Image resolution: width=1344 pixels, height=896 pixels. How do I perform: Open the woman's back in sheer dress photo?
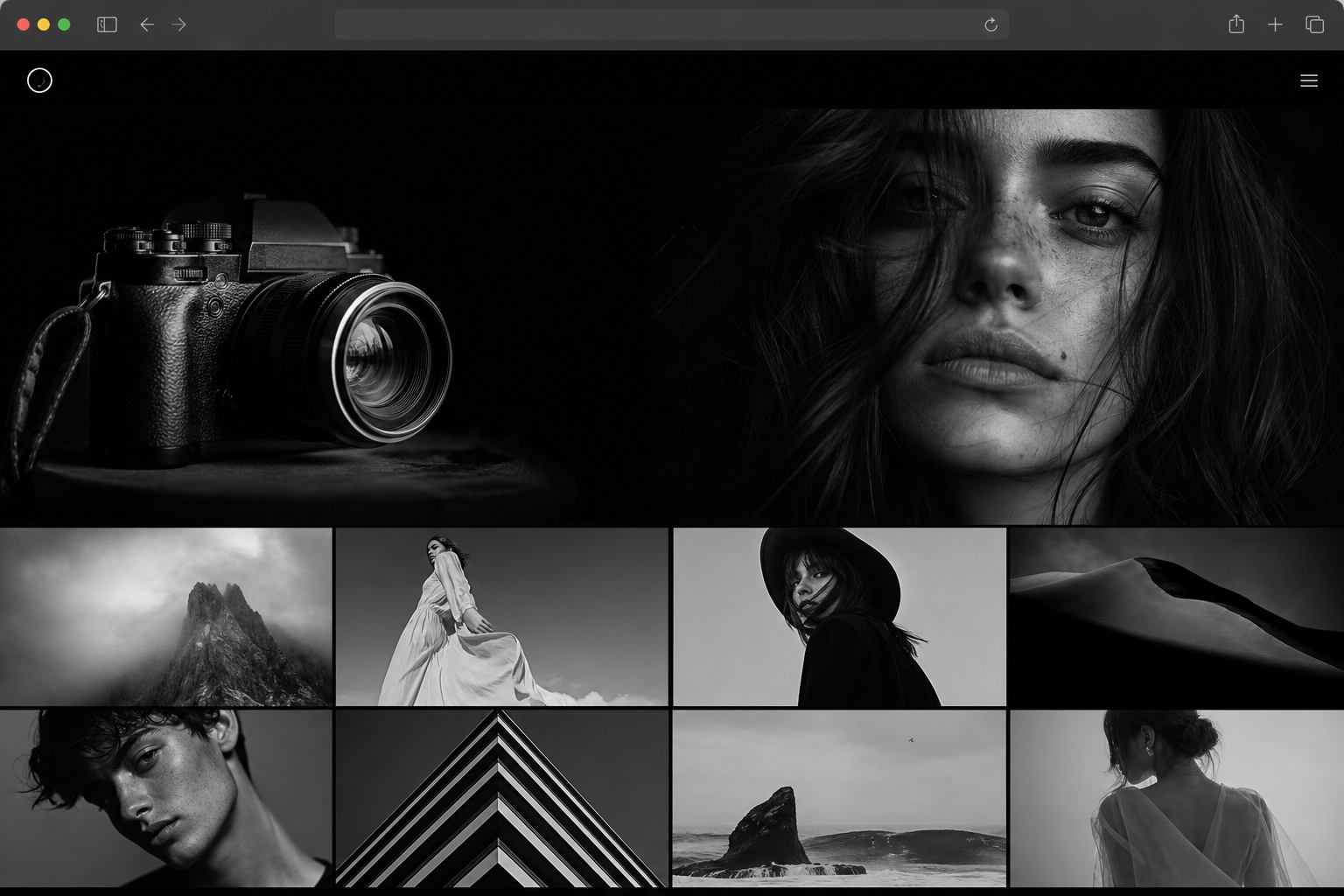pyautogui.click(x=1177, y=799)
